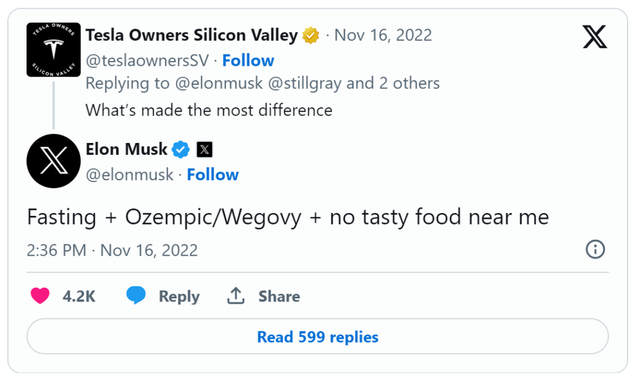The height and width of the screenshot is (382, 640).
Task: Click the 2:36 PM Nov 16, 2022 timestamp
Action: 112,250
